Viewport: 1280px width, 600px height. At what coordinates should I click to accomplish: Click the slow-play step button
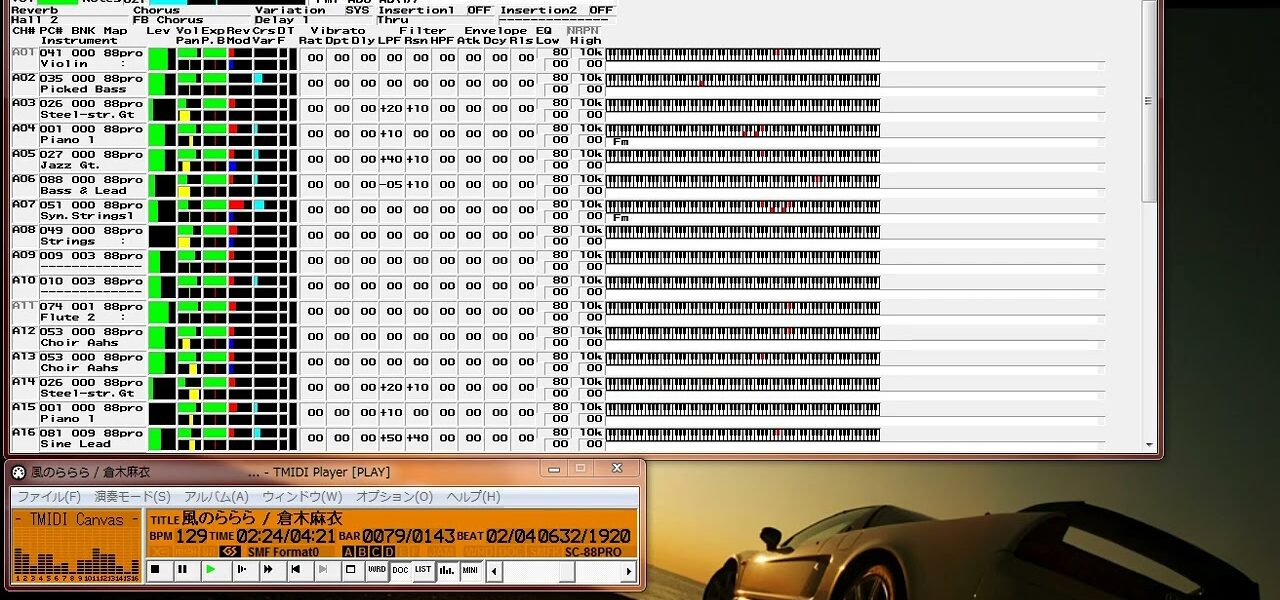pyautogui.click(x=240, y=570)
